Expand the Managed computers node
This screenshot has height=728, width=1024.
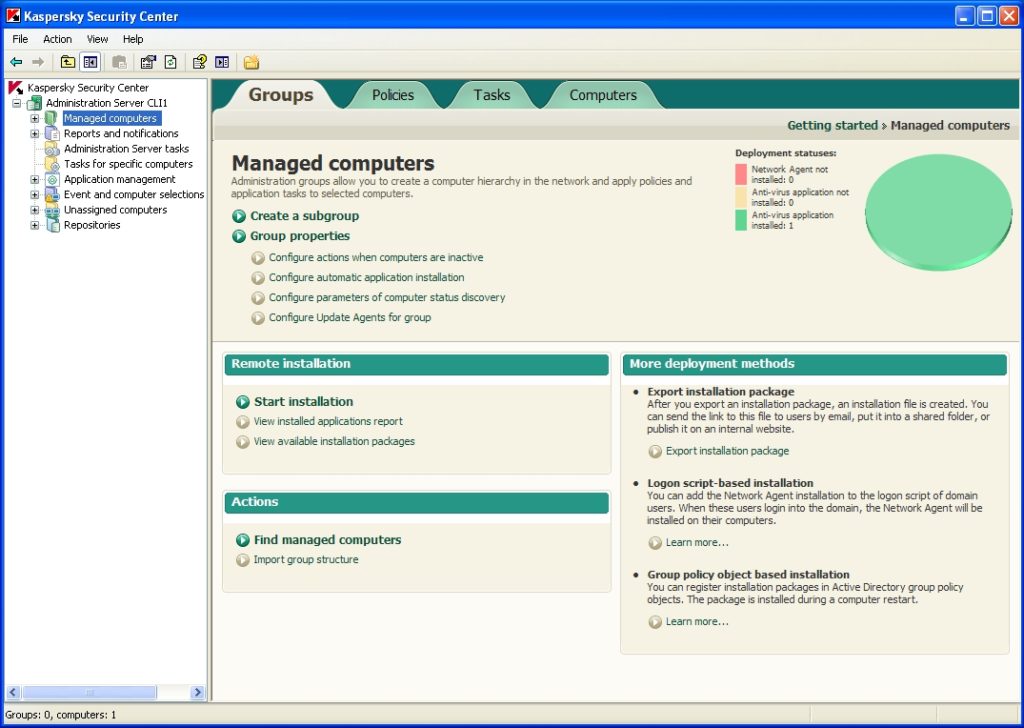tap(35, 118)
